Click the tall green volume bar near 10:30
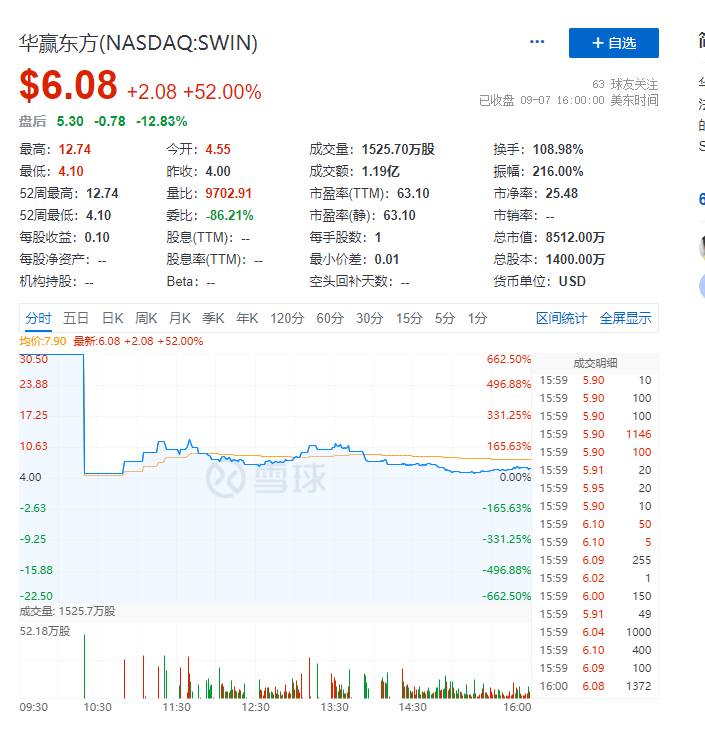 (84, 666)
